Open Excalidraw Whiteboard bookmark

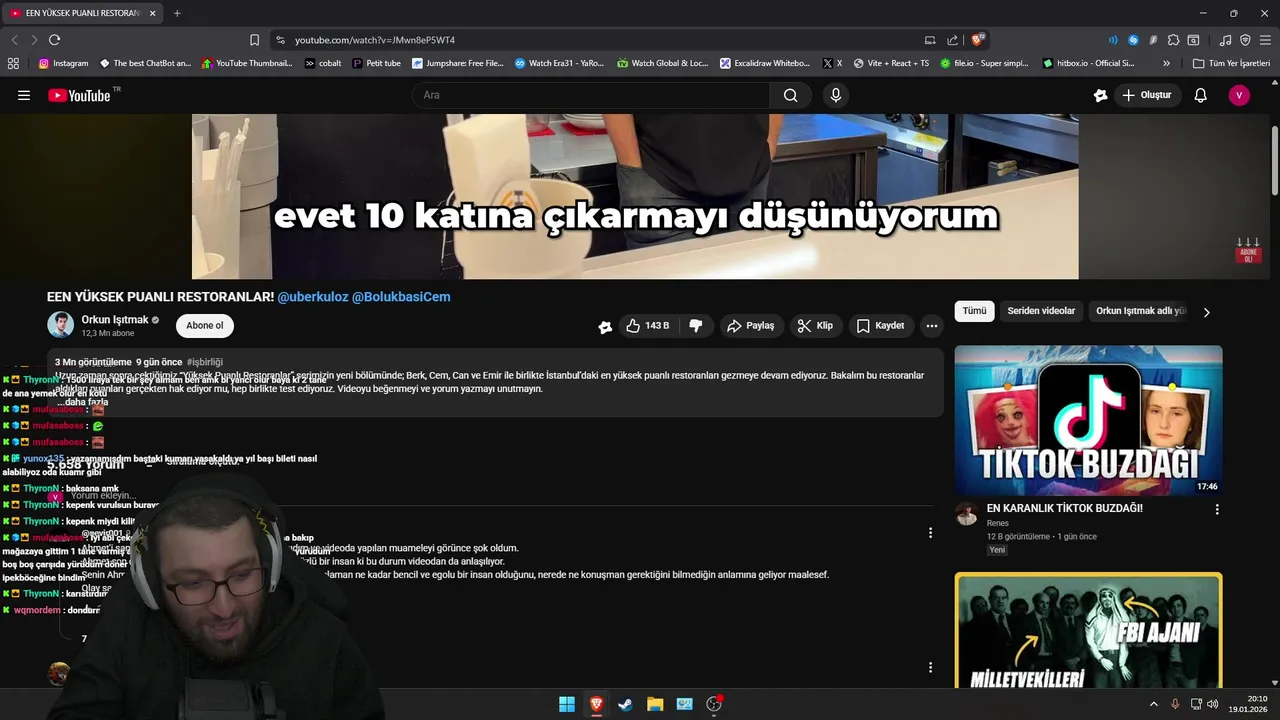[765, 63]
